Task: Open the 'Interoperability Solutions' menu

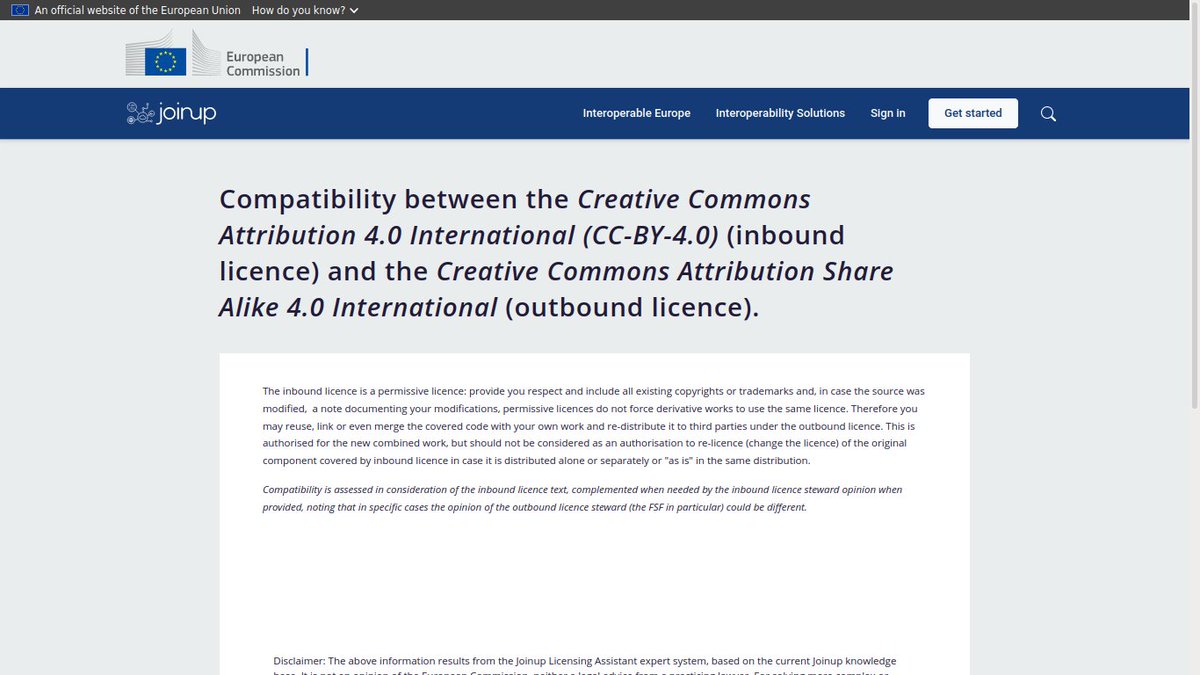Action: coord(780,113)
